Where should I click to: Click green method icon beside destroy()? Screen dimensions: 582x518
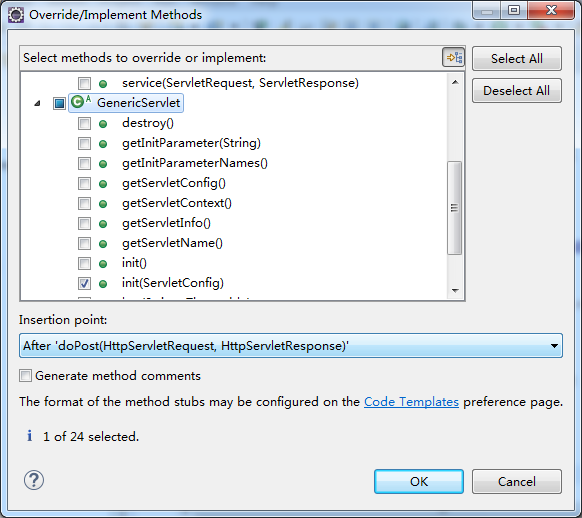103,124
